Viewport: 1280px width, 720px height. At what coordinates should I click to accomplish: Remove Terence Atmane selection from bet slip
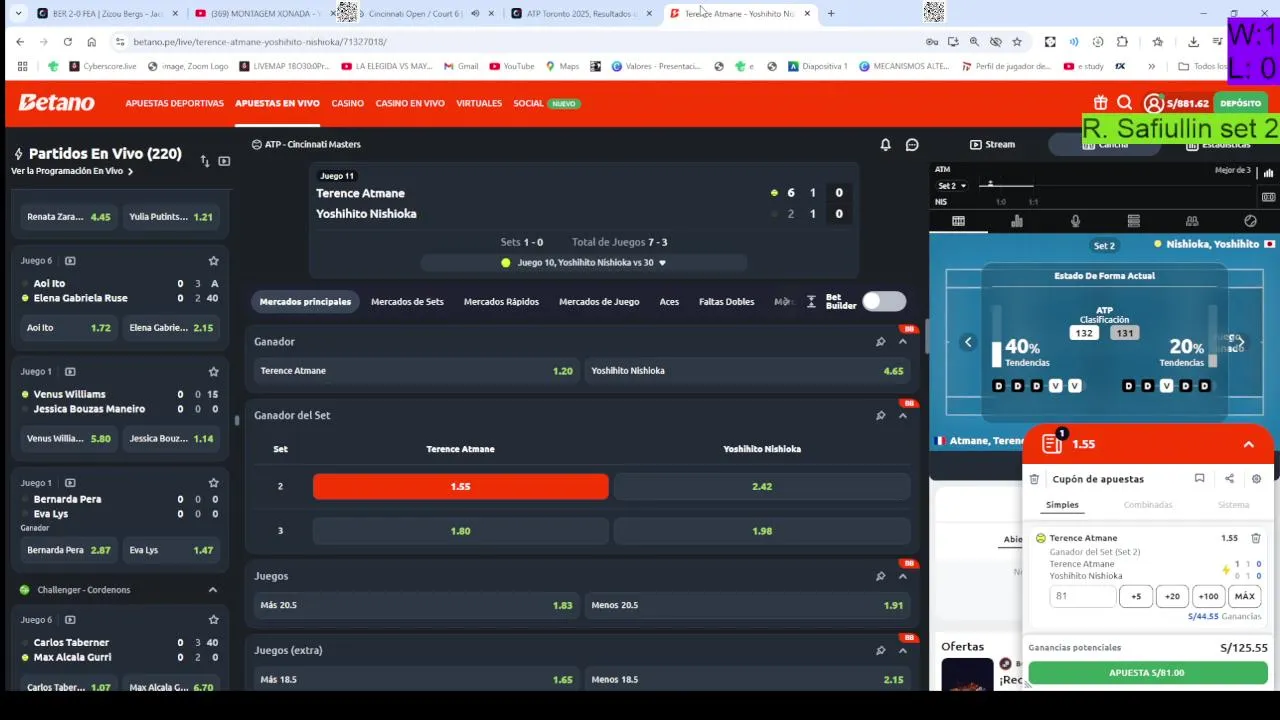(1256, 538)
